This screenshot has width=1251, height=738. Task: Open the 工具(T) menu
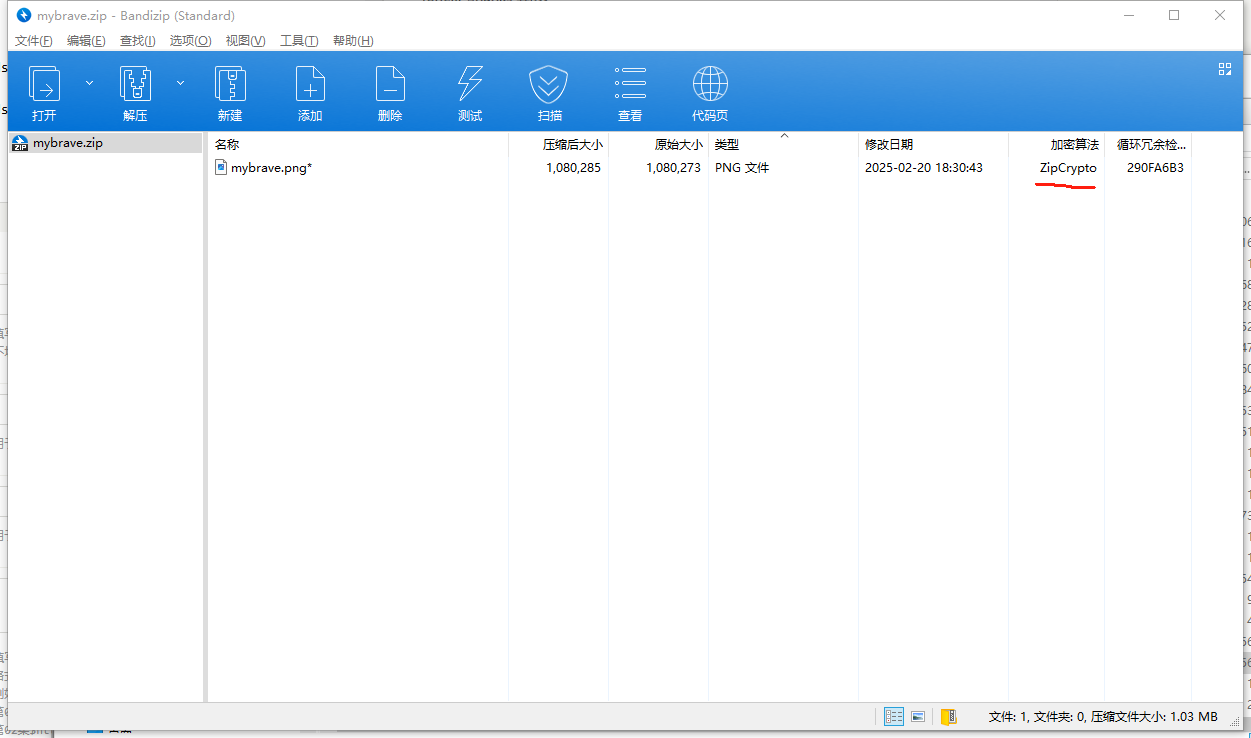click(299, 41)
